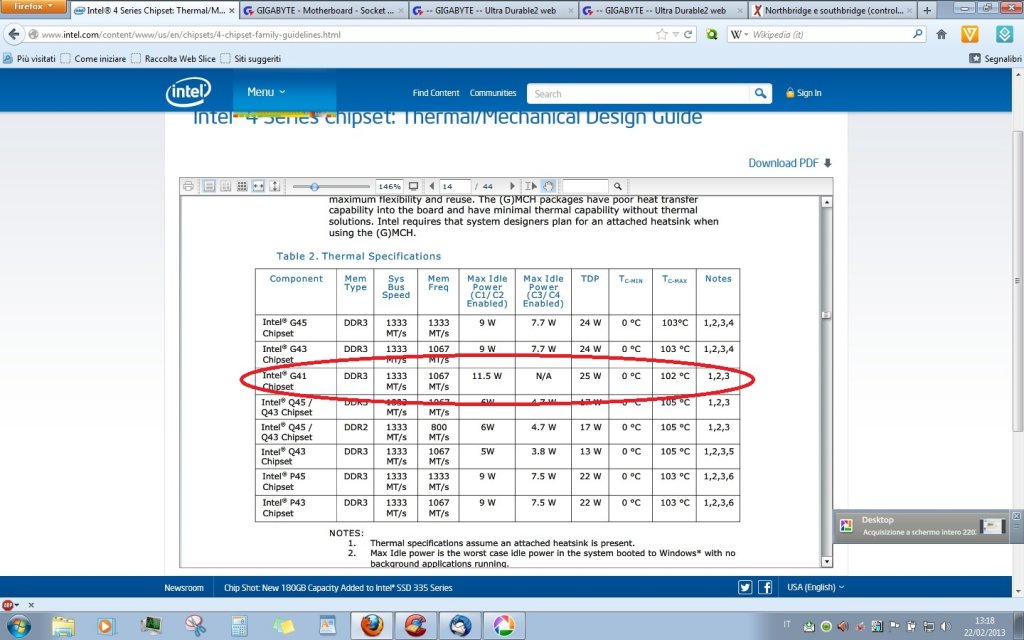Click the Intel search magnifier button

pyautogui.click(x=760, y=93)
